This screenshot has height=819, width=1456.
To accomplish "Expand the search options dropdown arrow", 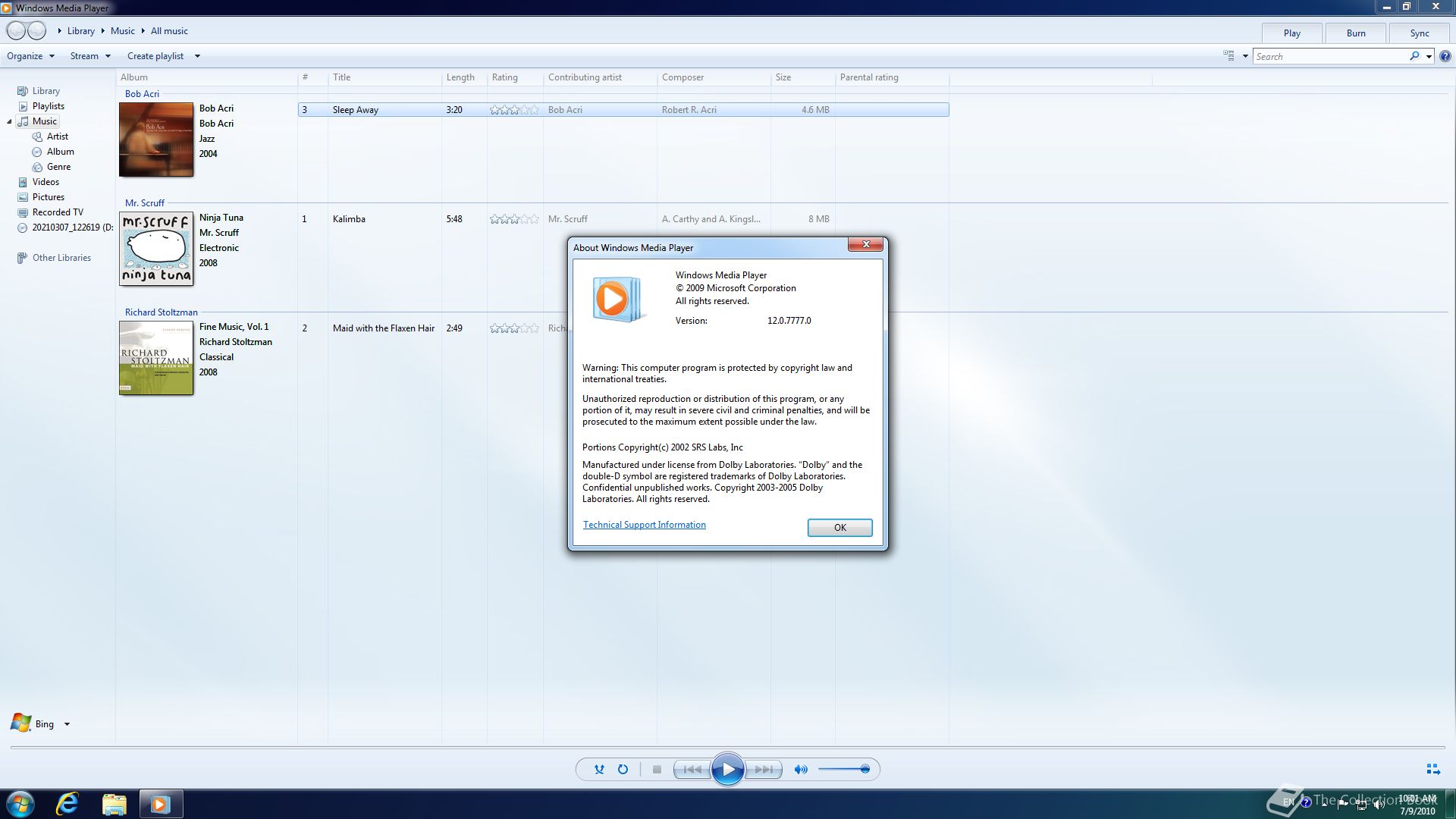I will pos(1429,56).
